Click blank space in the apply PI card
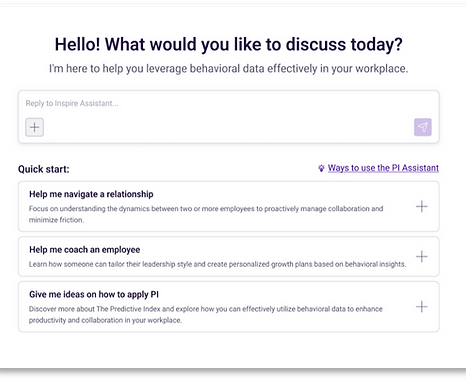 point(283,294)
